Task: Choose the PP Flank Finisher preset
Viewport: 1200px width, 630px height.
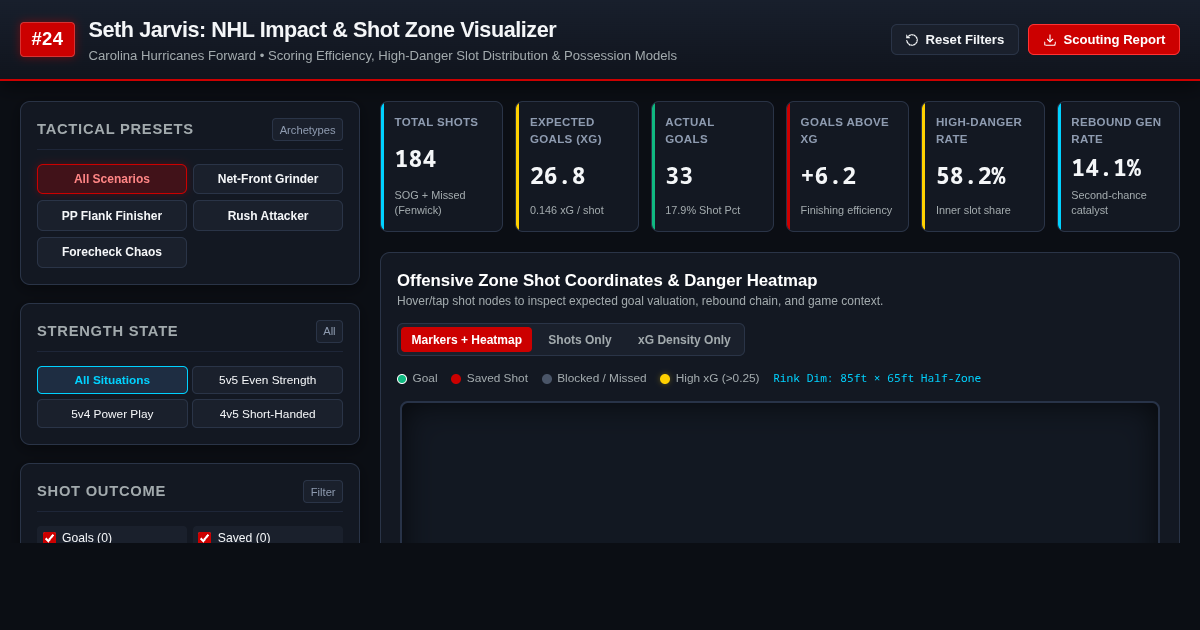Action: 112,216
